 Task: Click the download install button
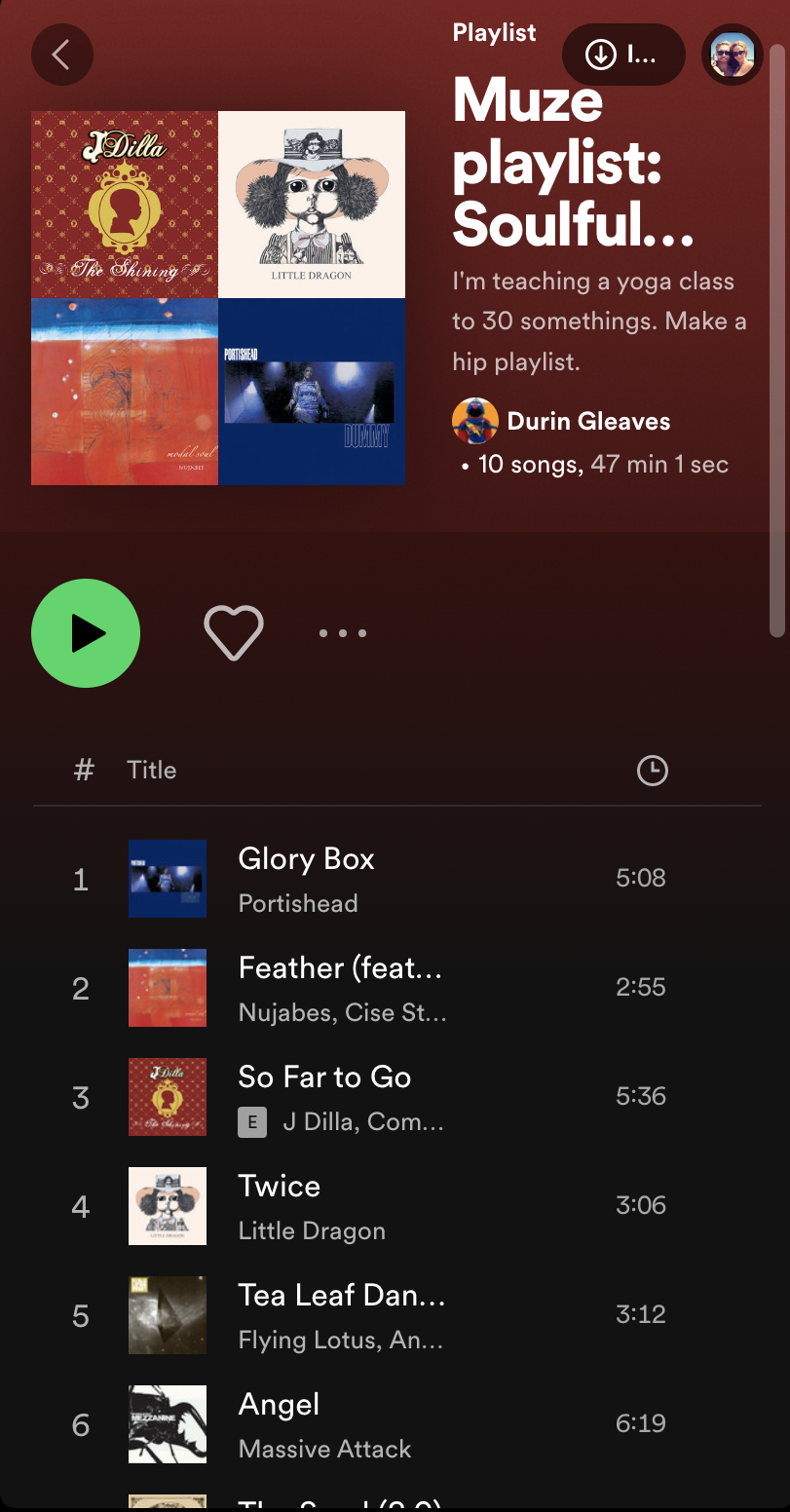[x=623, y=55]
